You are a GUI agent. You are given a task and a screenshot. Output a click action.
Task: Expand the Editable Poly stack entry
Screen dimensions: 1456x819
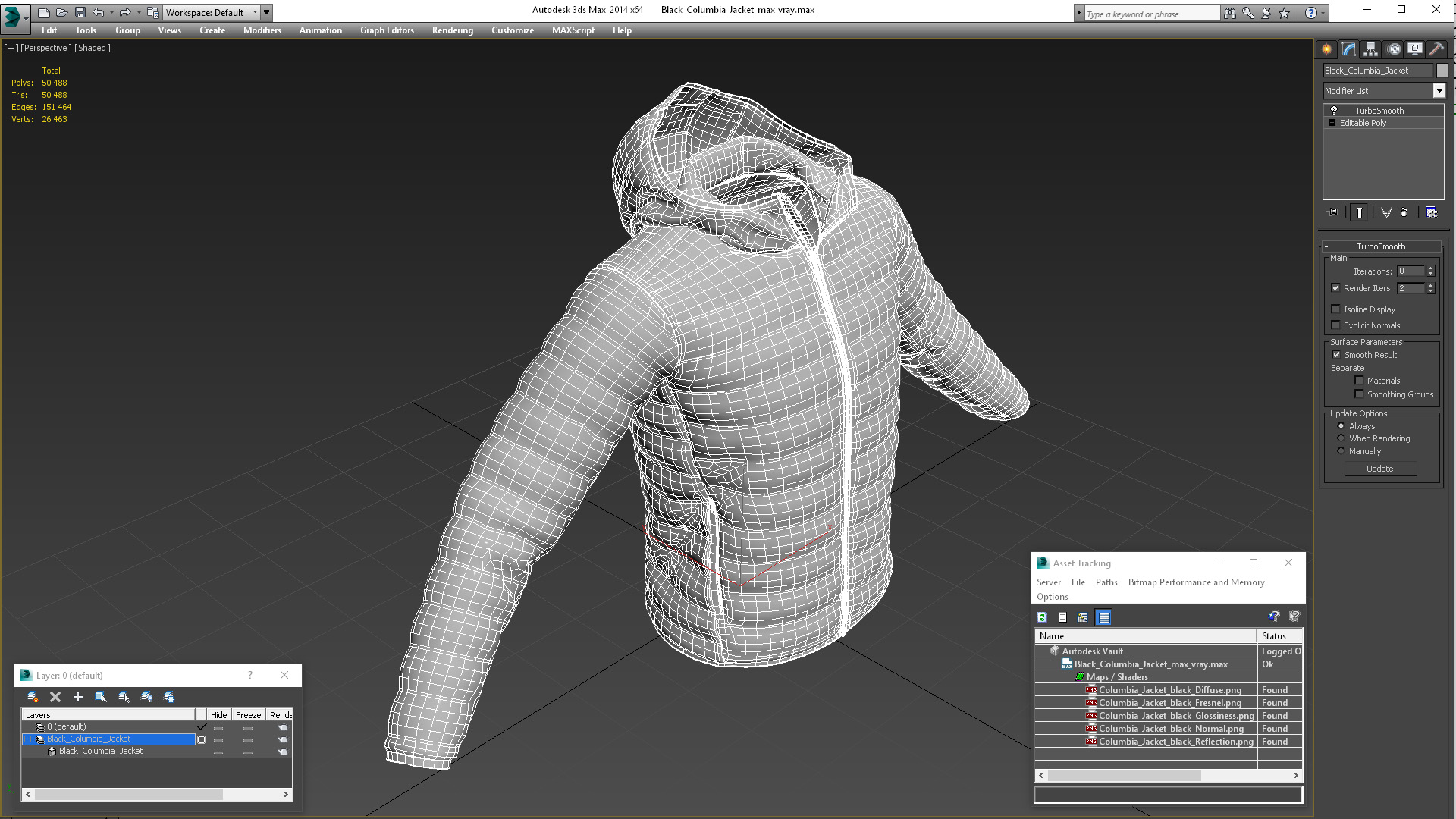coord(1332,123)
